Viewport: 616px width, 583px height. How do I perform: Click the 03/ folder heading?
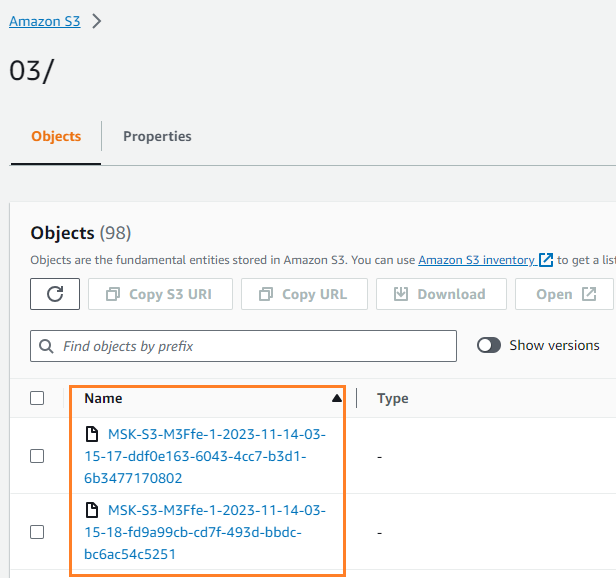pyautogui.click(x=31, y=71)
